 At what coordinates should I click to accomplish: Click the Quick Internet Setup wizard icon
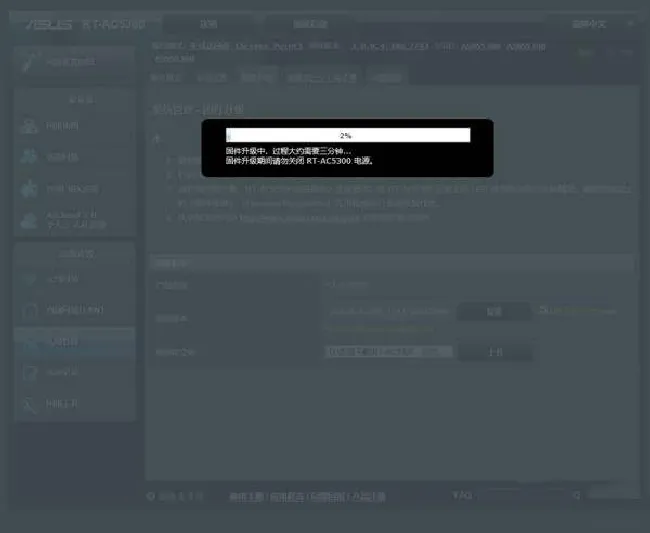pos(32,62)
